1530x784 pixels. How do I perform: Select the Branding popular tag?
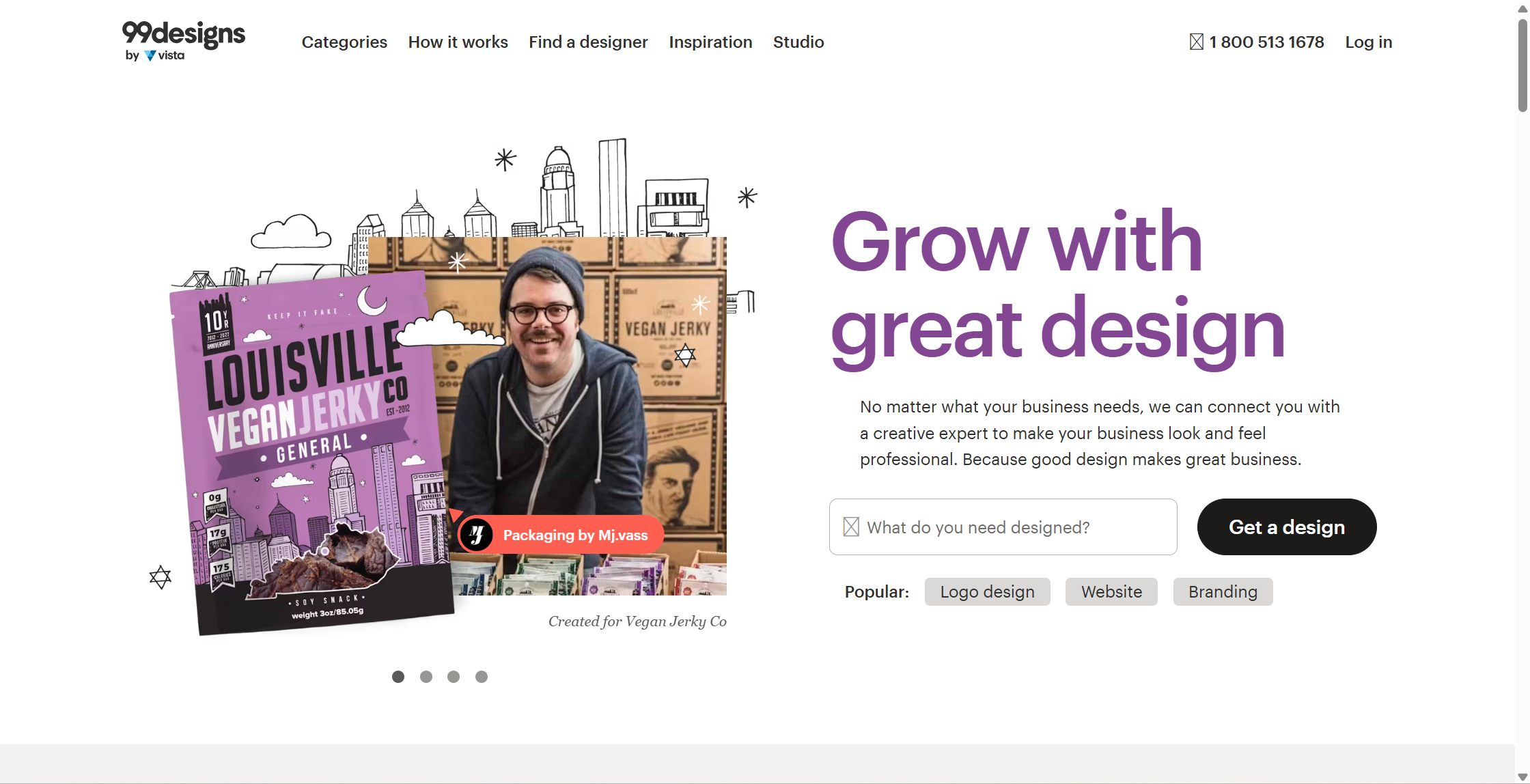(x=1223, y=591)
